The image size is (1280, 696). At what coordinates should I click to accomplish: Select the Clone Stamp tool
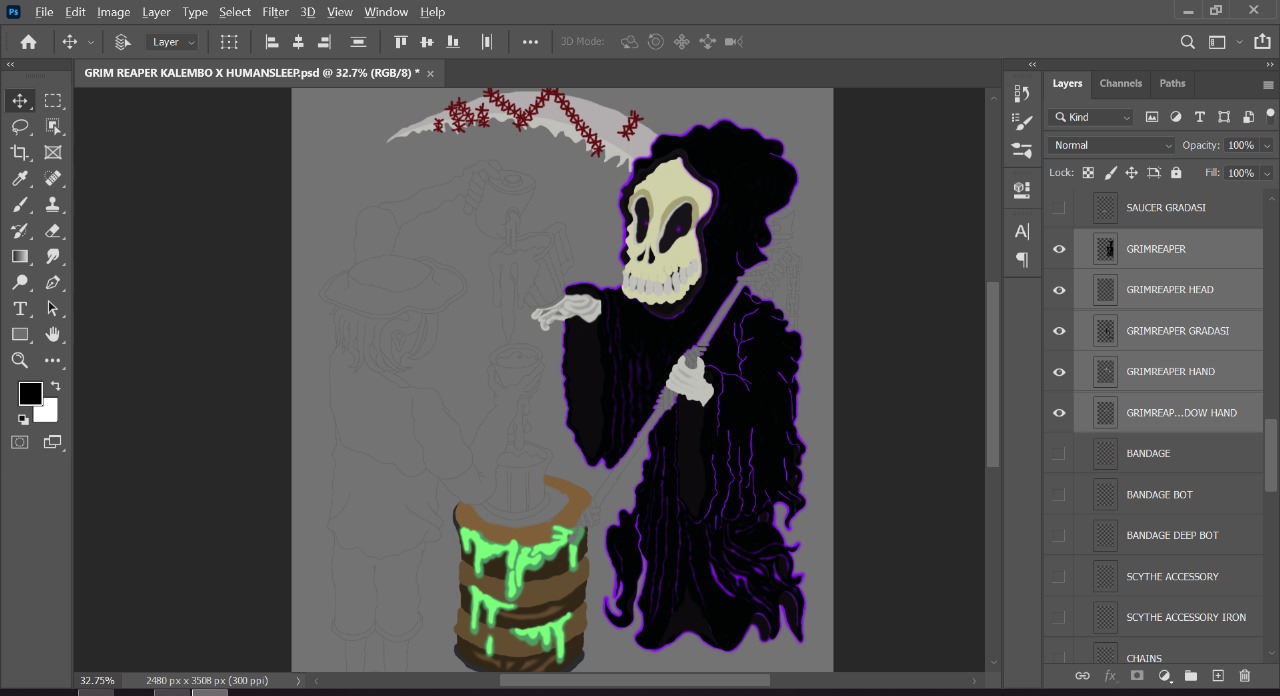[53, 205]
